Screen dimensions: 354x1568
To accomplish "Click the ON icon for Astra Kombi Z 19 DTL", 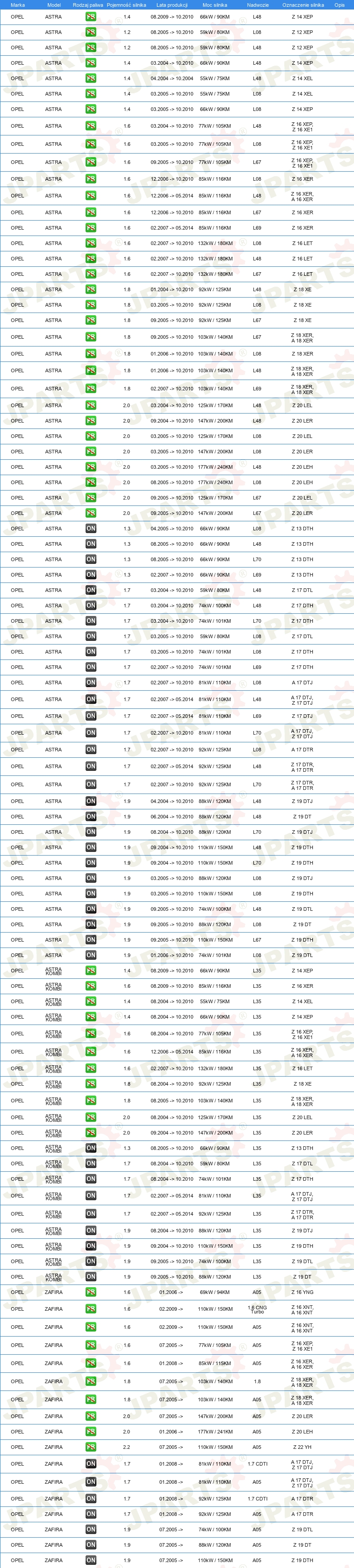I will tap(91, 1261).
